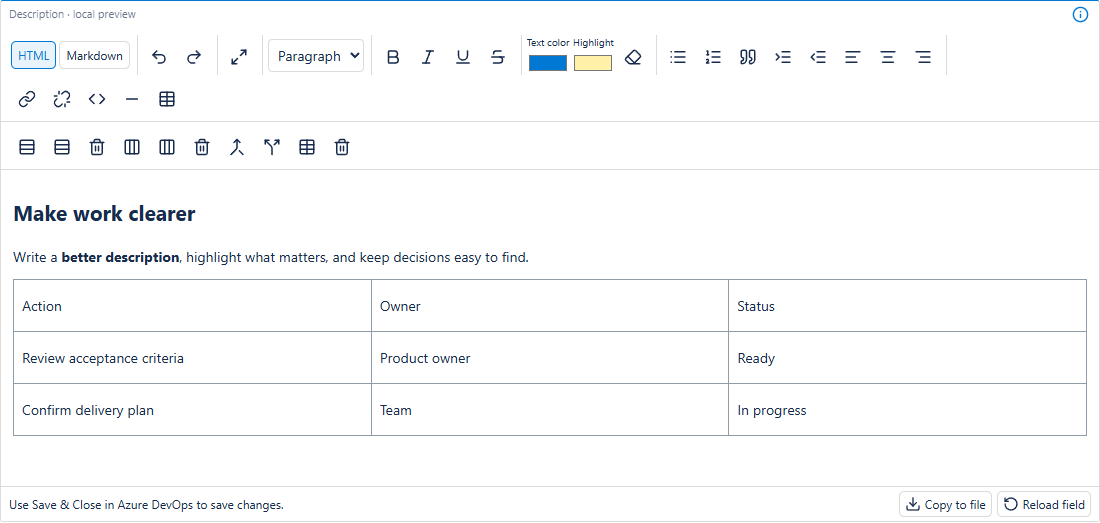The width and height of the screenshot is (1100, 523).
Task: Click the Make work clearer heading
Action: 105,214
